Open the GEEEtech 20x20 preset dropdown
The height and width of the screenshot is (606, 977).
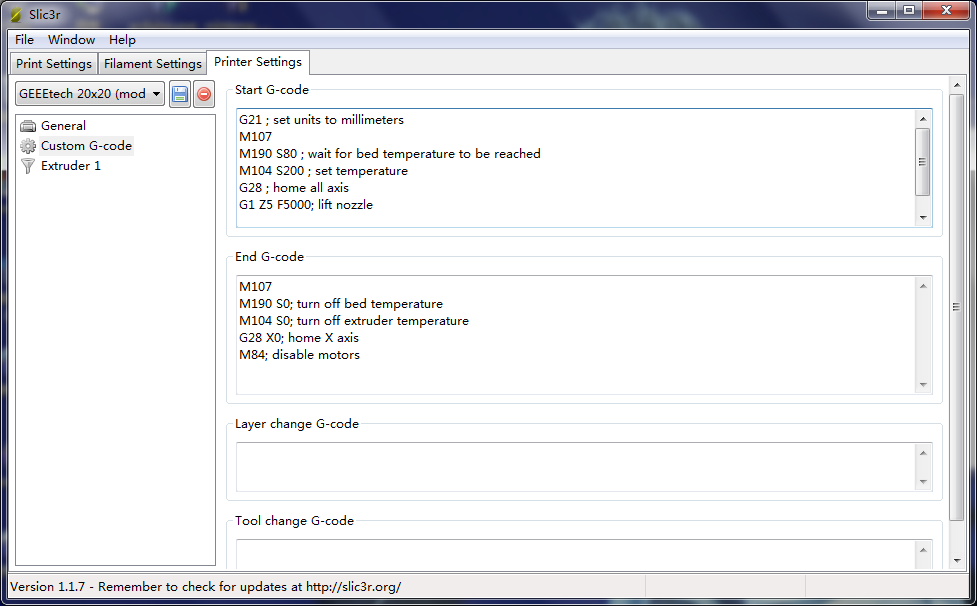pos(90,93)
